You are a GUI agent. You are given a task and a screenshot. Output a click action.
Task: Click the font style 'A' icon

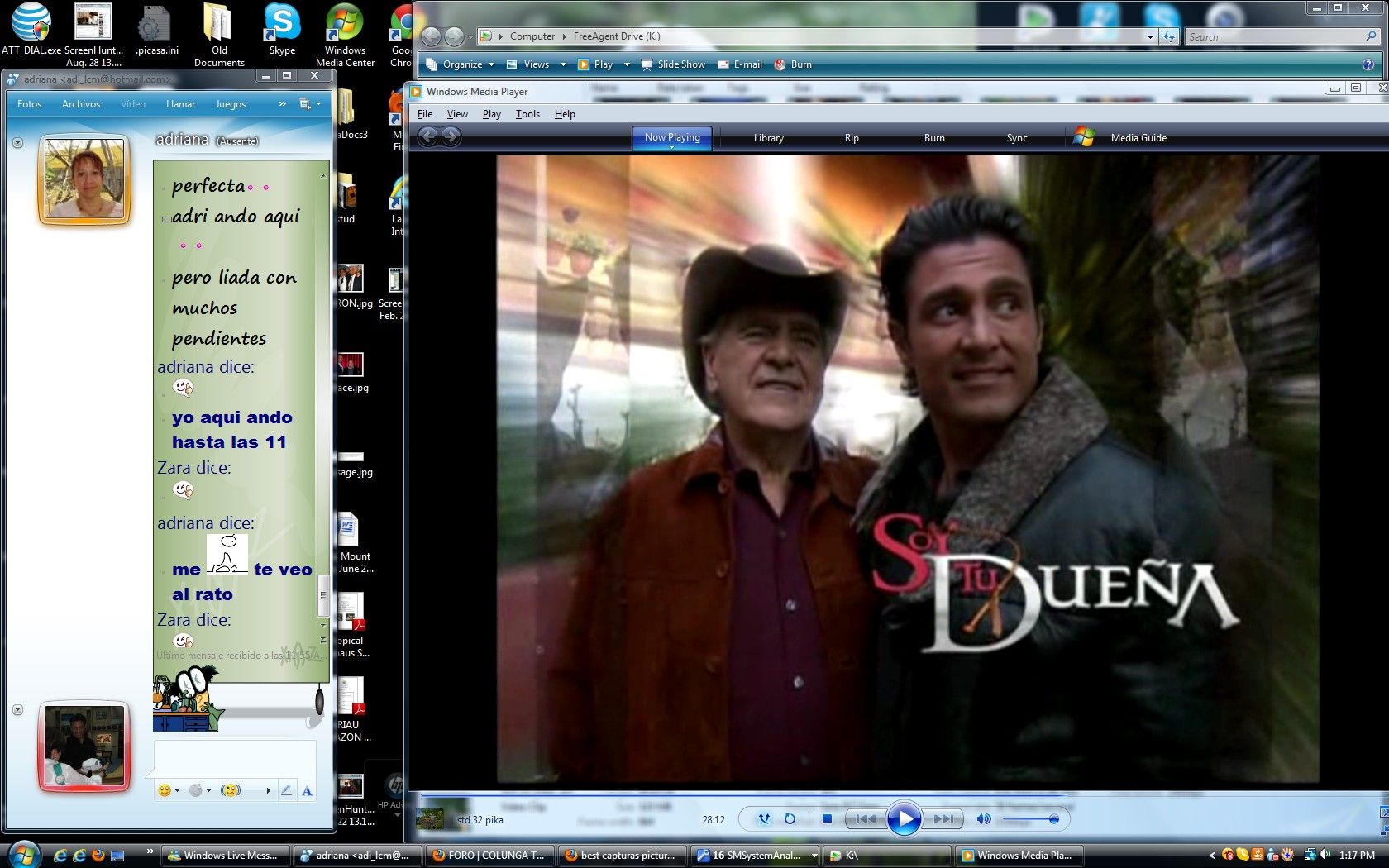tap(307, 791)
